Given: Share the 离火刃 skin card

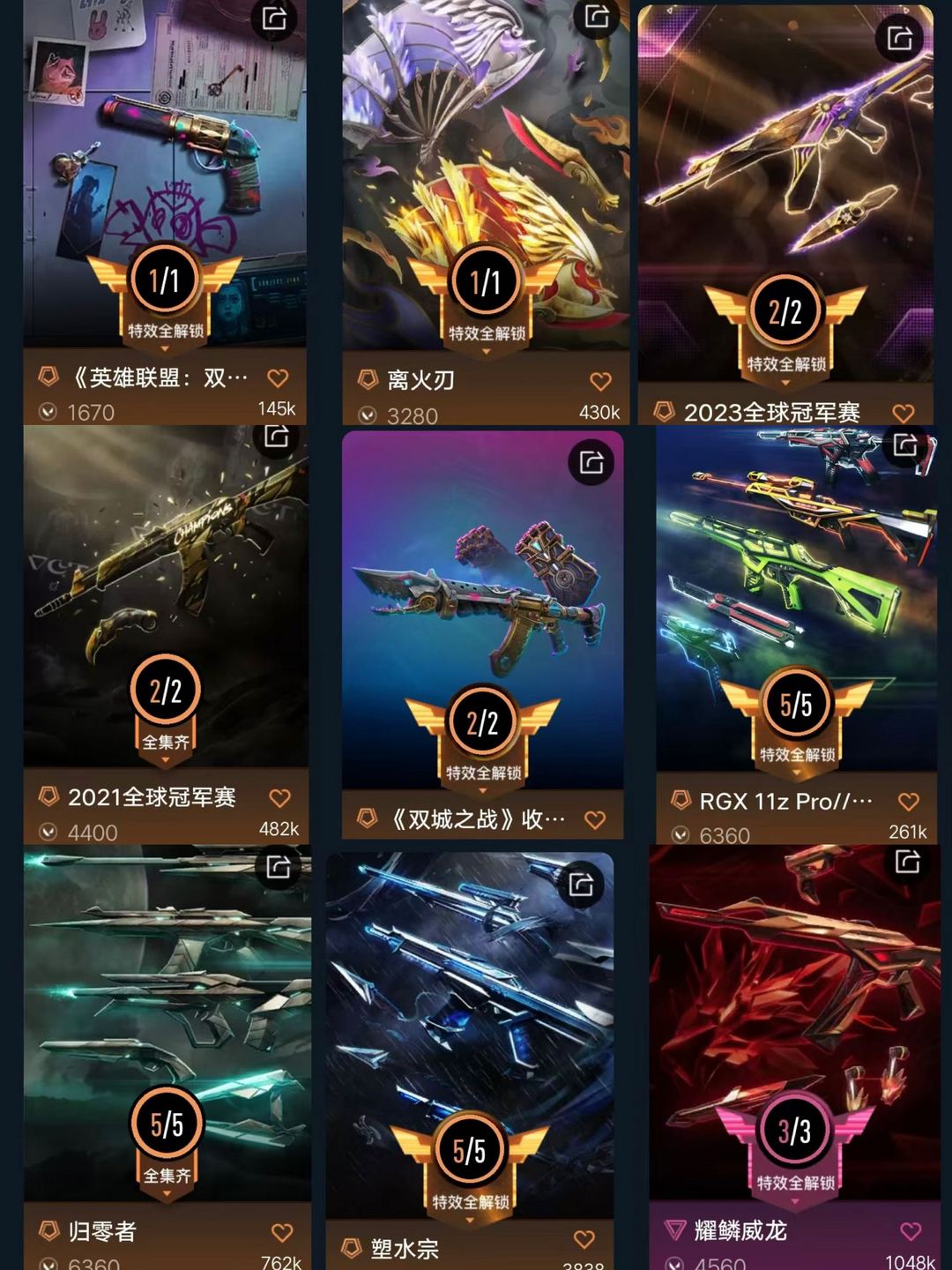Looking at the screenshot, I should click(x=597, y=17).
